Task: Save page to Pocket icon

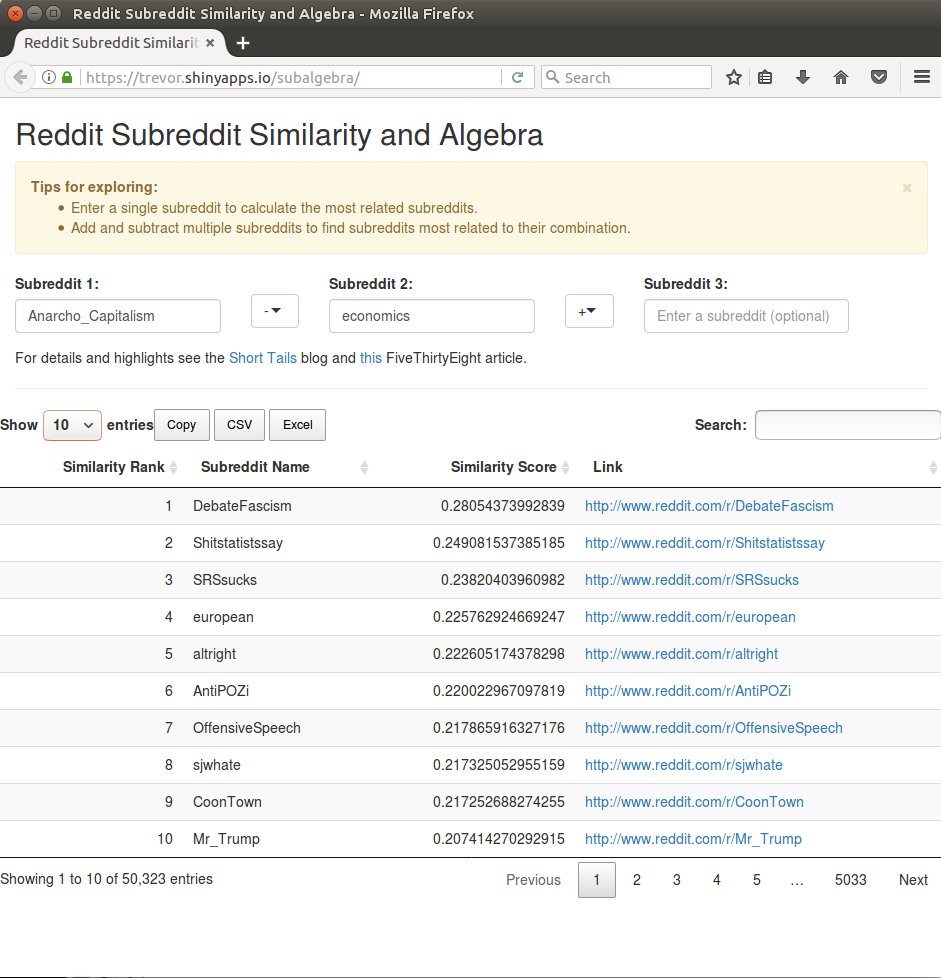Action: [x=879, y=77]
